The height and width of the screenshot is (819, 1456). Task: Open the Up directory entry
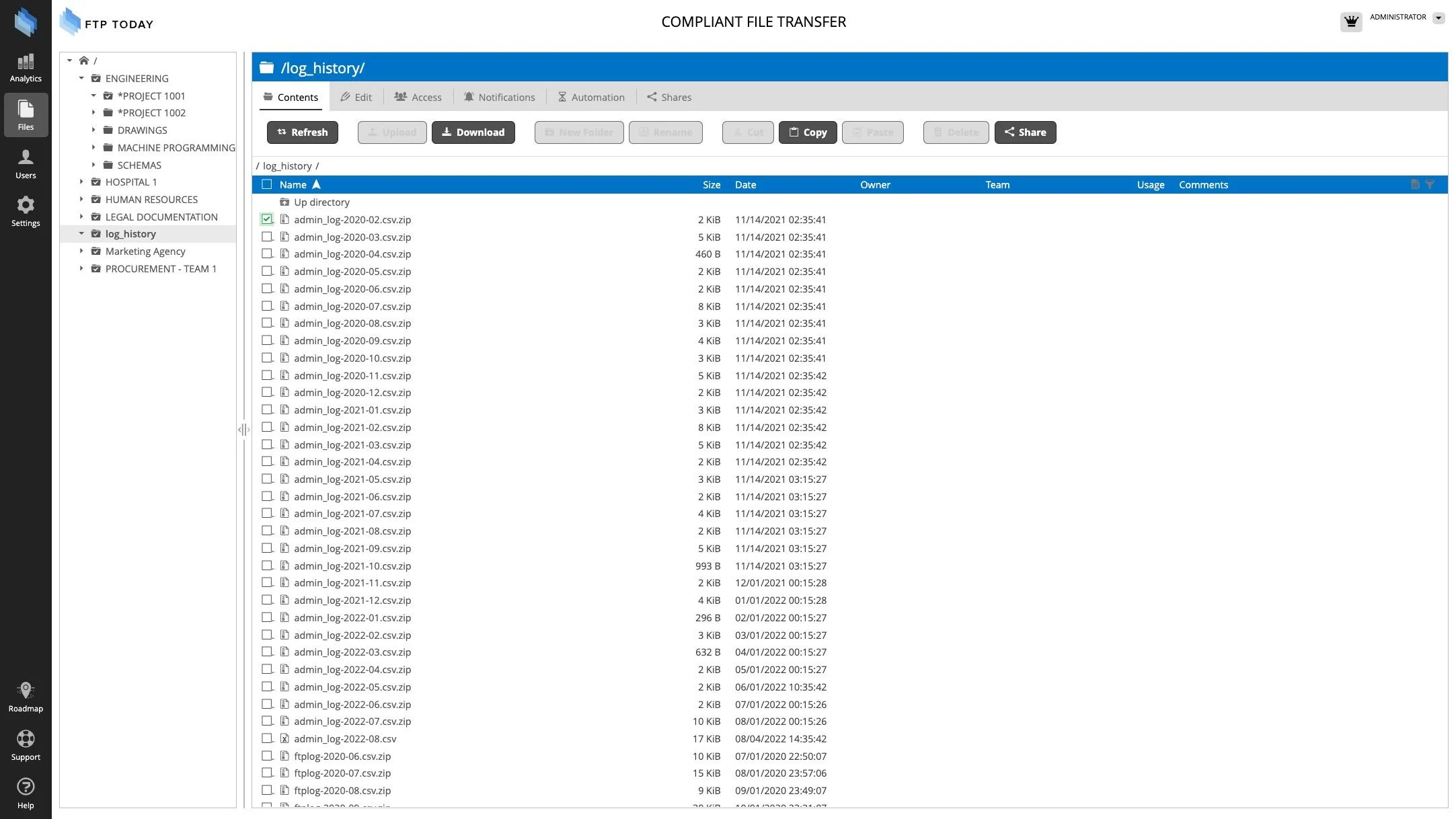(x=321, y=202)
